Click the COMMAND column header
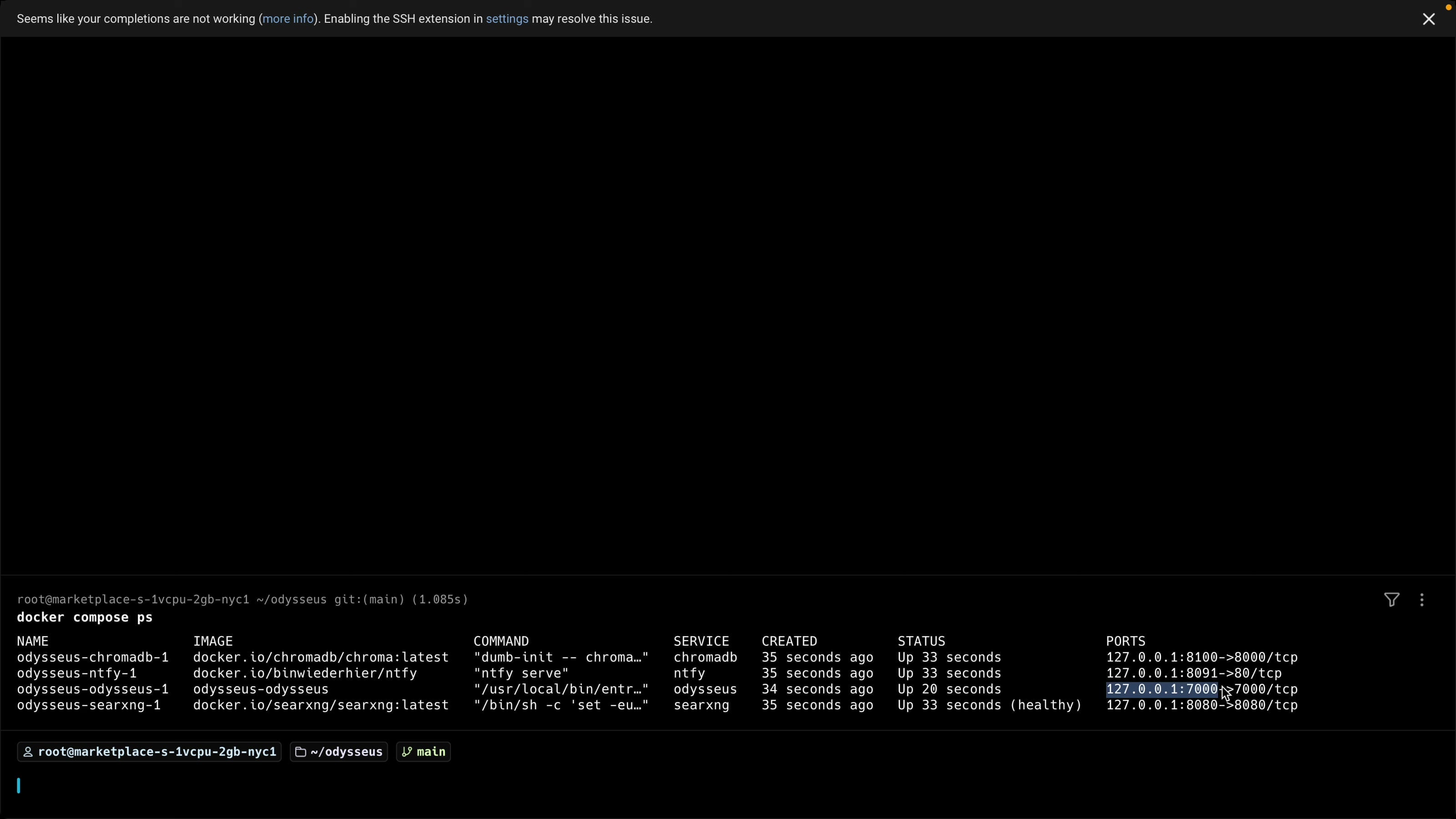Viewport: 1456px width, 819px height. pos(501,641)
